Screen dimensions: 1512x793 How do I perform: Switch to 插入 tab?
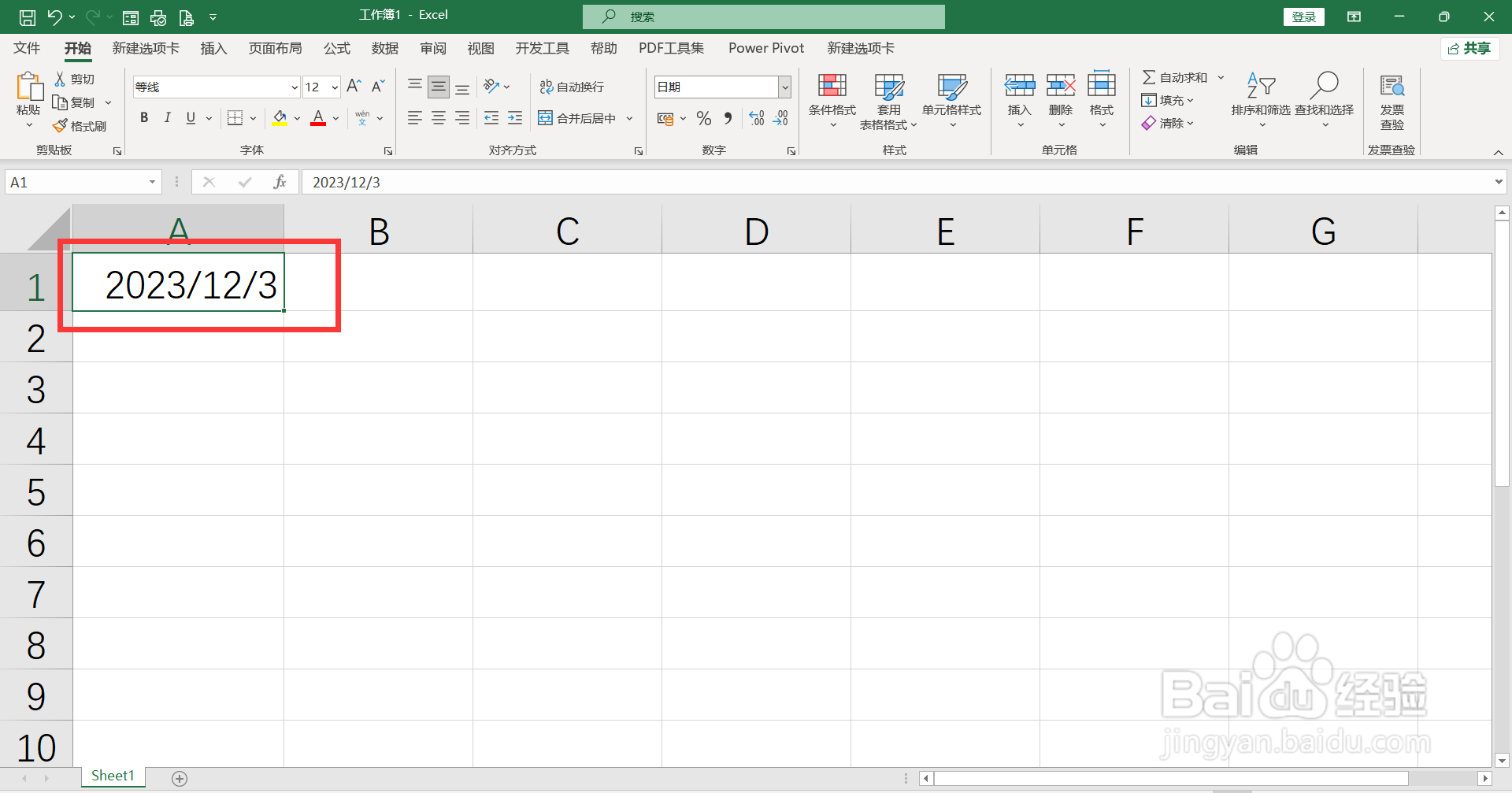click(213, 48)
